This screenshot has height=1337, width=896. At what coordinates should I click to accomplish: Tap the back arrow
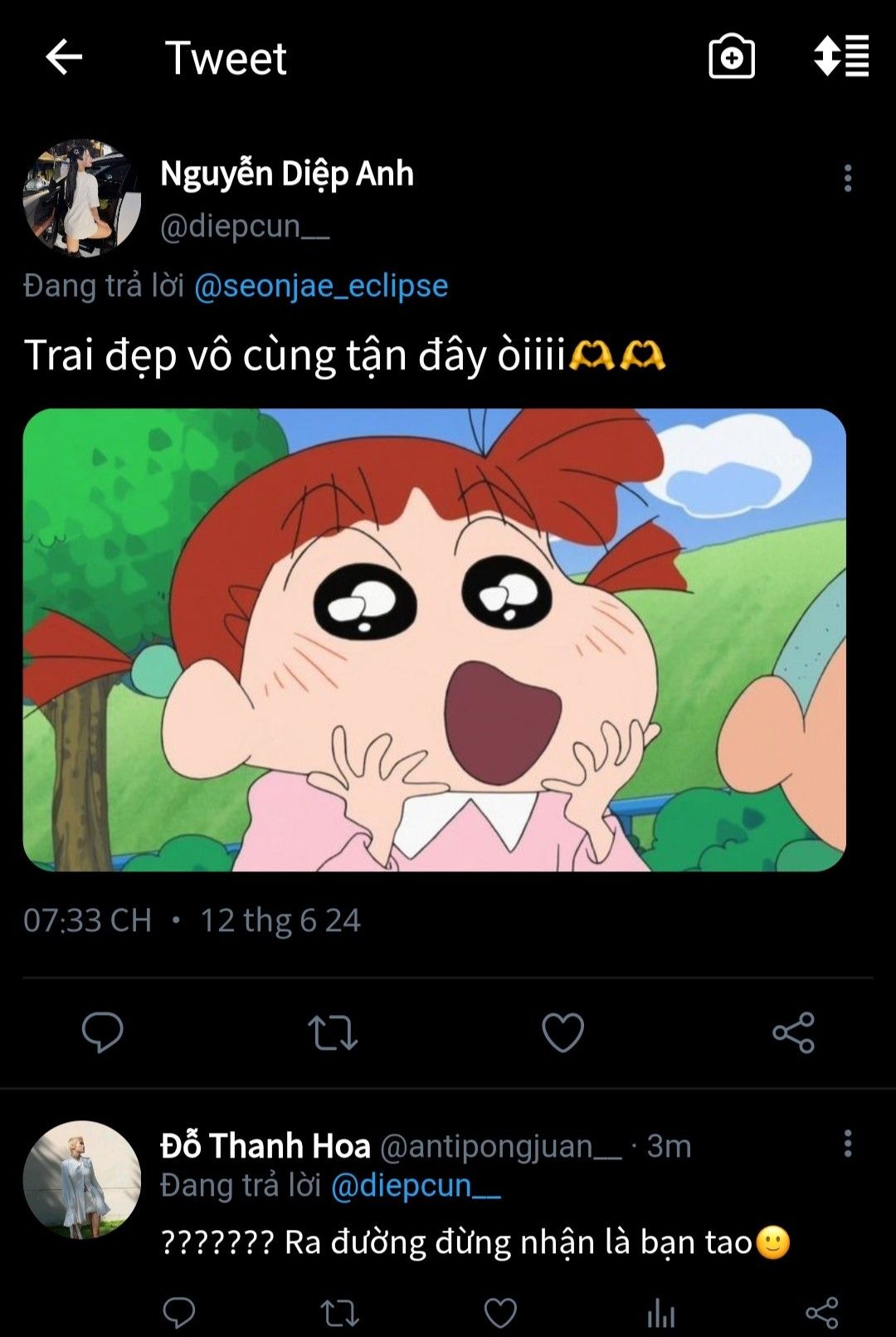coord(64,58)
